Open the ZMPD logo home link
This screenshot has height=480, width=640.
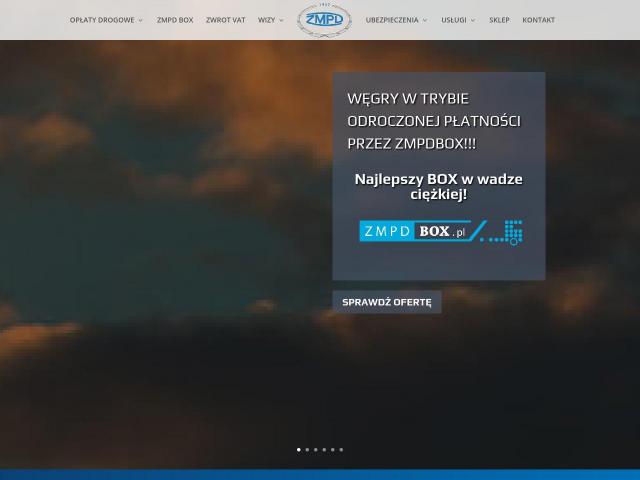coord(324,20)
